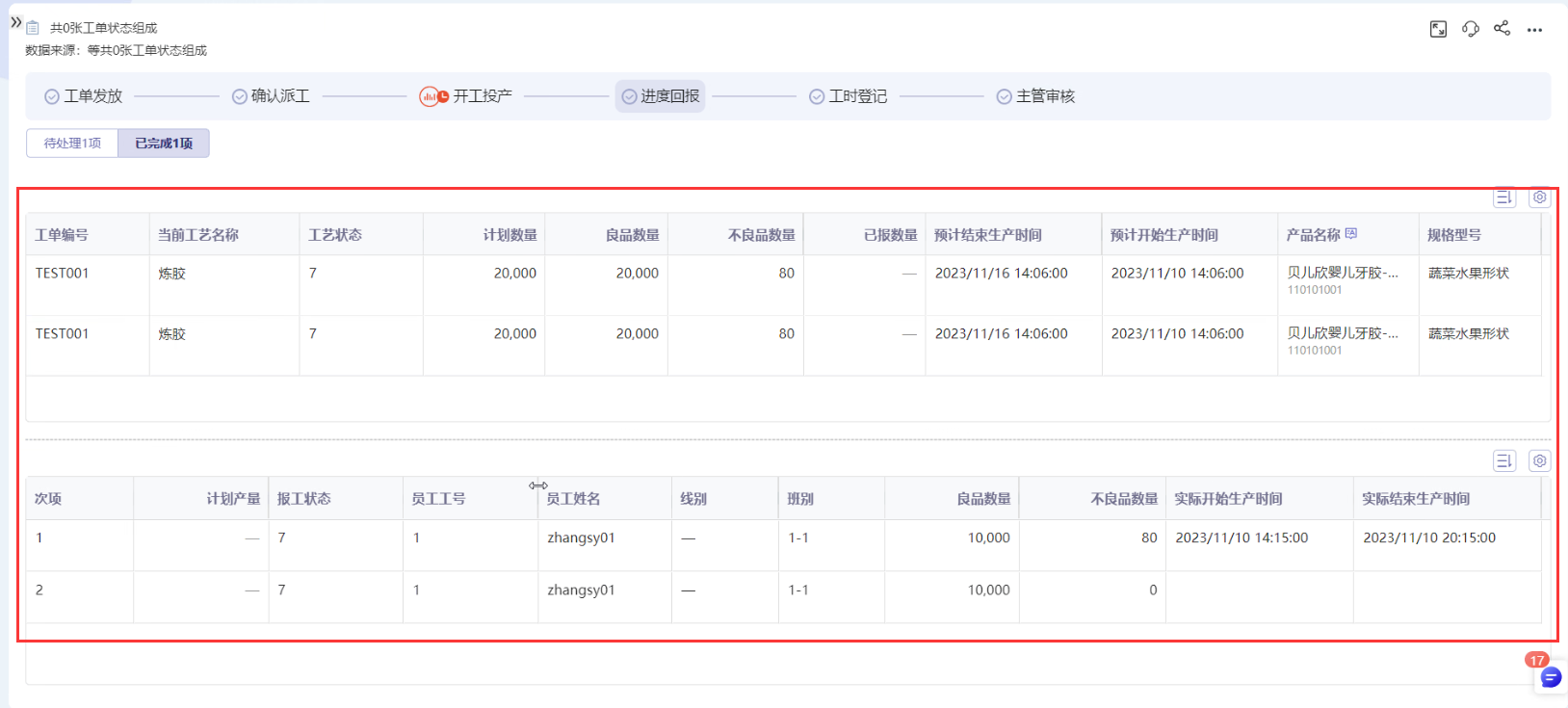The image size is (1568, 708).
Task: Select the 确认派工 workflow step
Action: coord(272,96)
